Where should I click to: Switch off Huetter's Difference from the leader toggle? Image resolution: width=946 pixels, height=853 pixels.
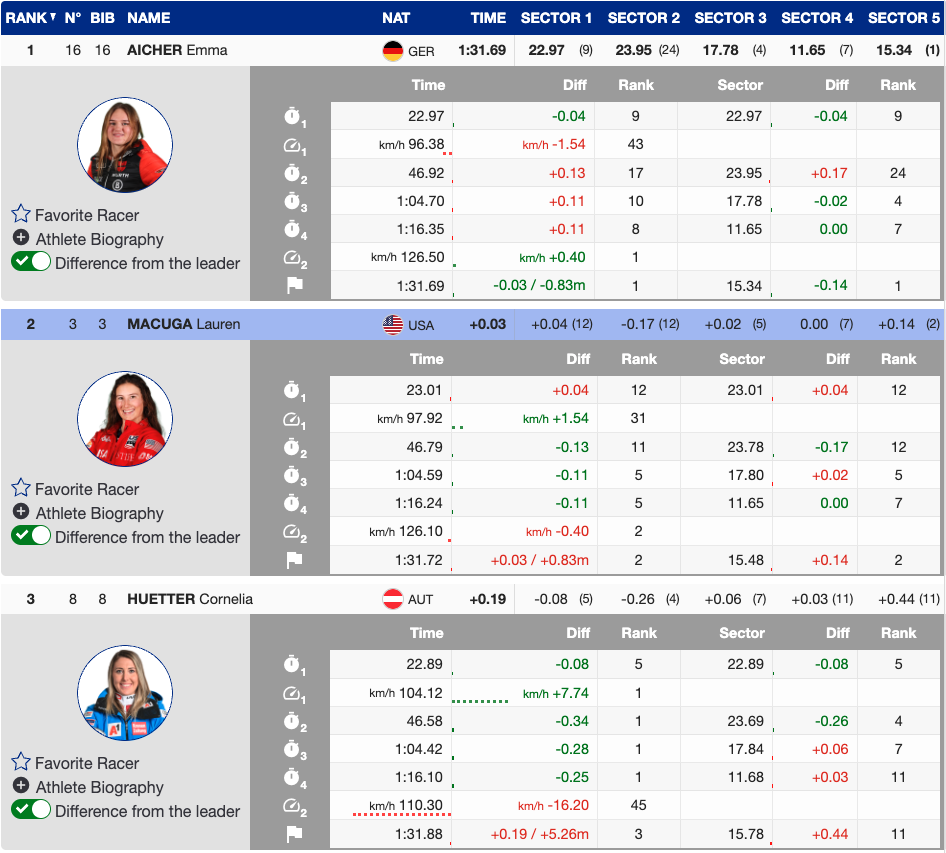click(x=31, y=810)
